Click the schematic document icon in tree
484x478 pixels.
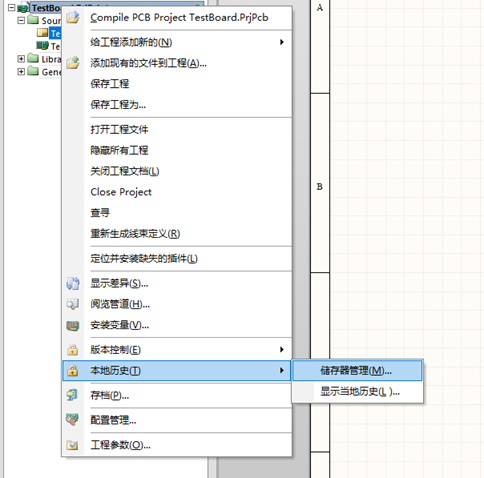[43, 33]
